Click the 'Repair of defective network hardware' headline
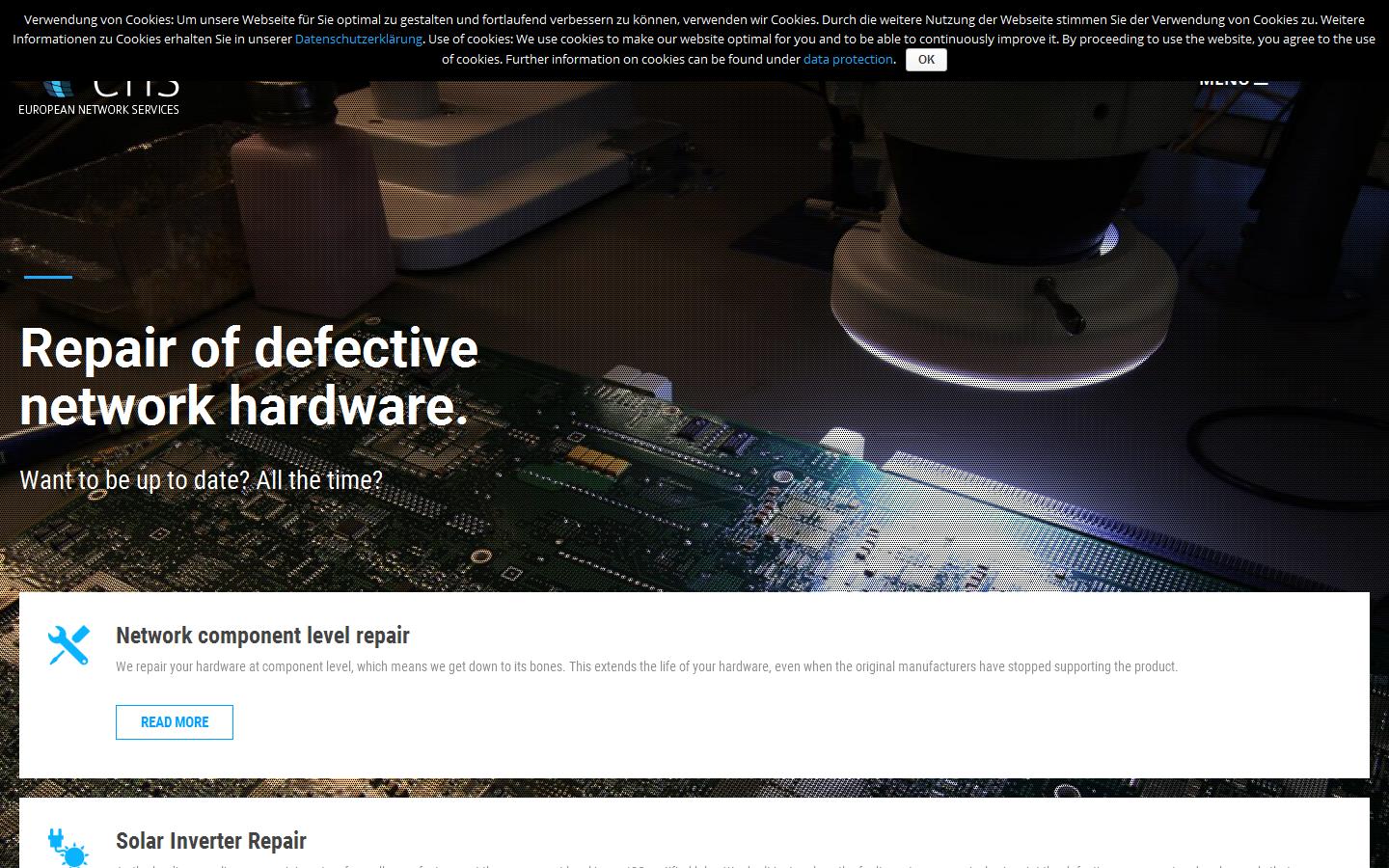Image resolution: width=1389 pixels, height=868 pixels. coord(249,376)
